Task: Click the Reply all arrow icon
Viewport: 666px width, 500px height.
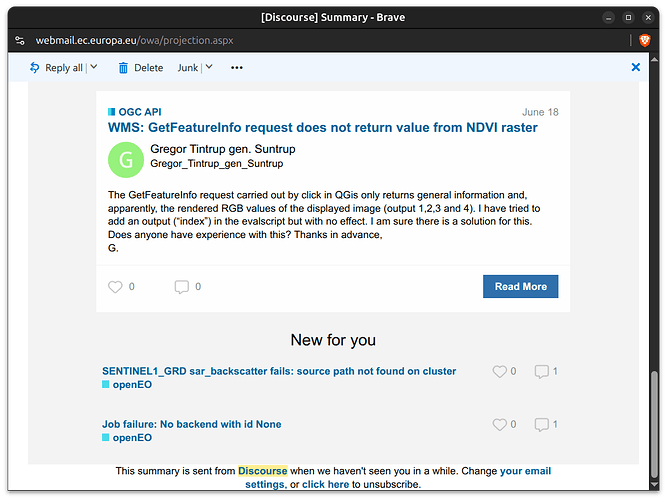Action: [x=34, y=68]
